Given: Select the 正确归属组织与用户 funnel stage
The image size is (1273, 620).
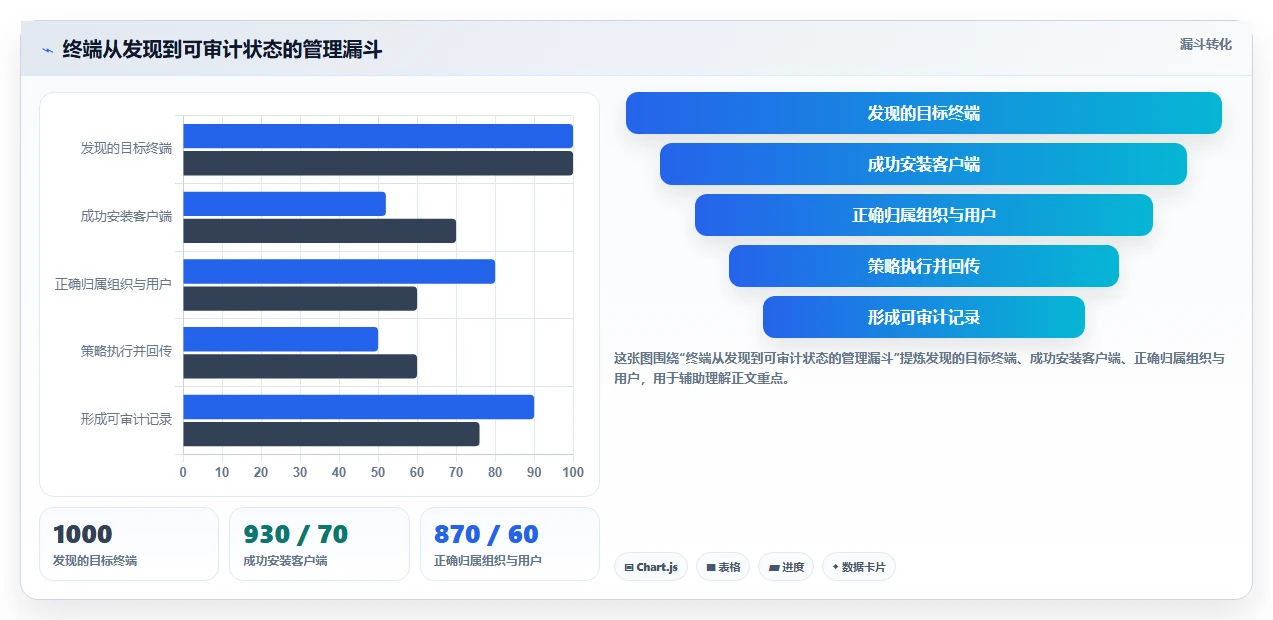Looking at the screenshot, I should [x=923, y=215].
